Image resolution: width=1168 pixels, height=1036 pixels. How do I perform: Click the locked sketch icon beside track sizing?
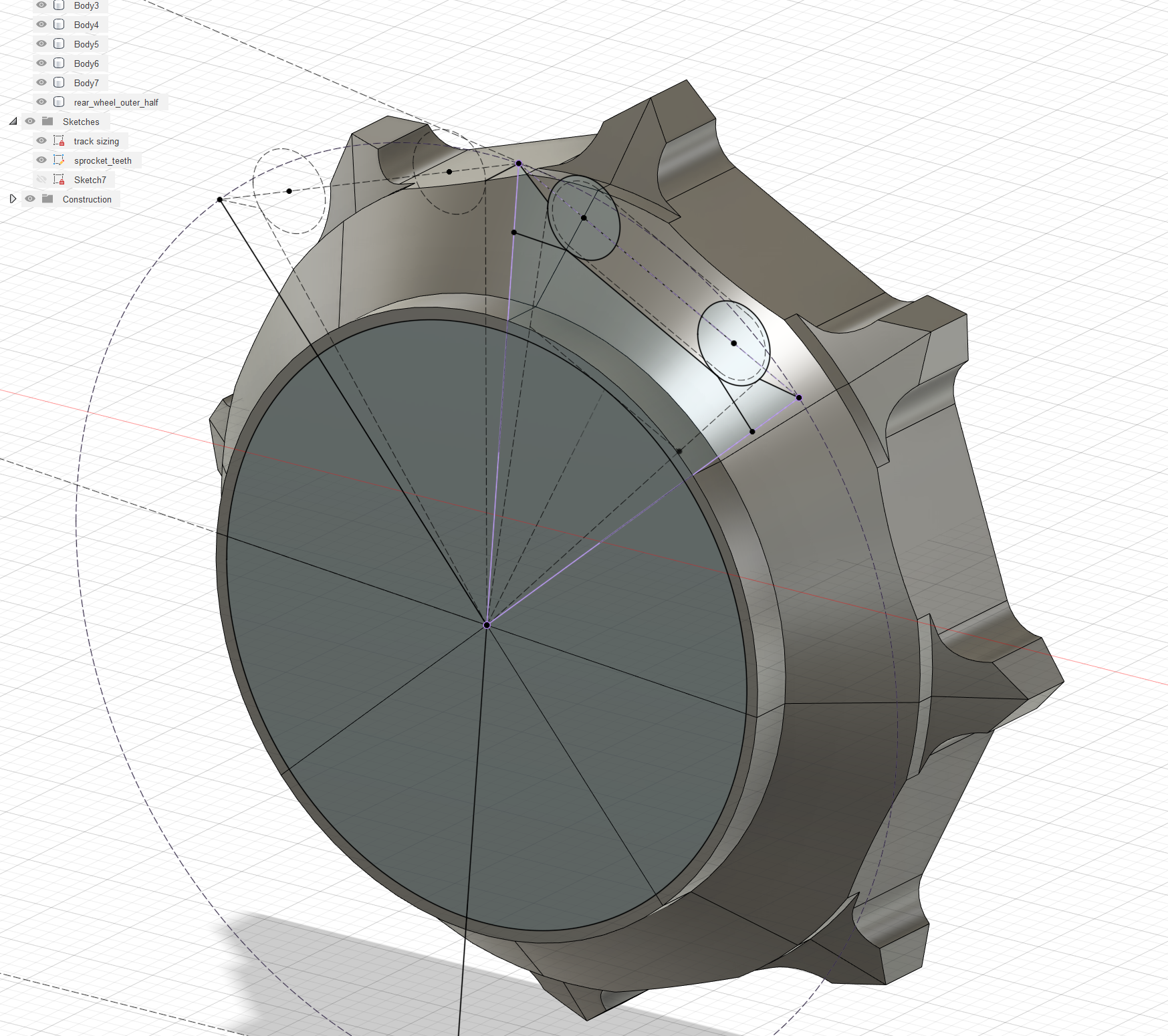pos(57,140)
